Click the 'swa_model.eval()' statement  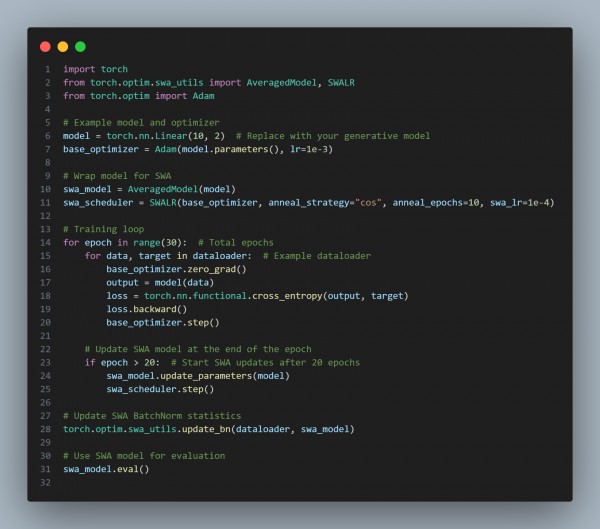click(106, 468)
